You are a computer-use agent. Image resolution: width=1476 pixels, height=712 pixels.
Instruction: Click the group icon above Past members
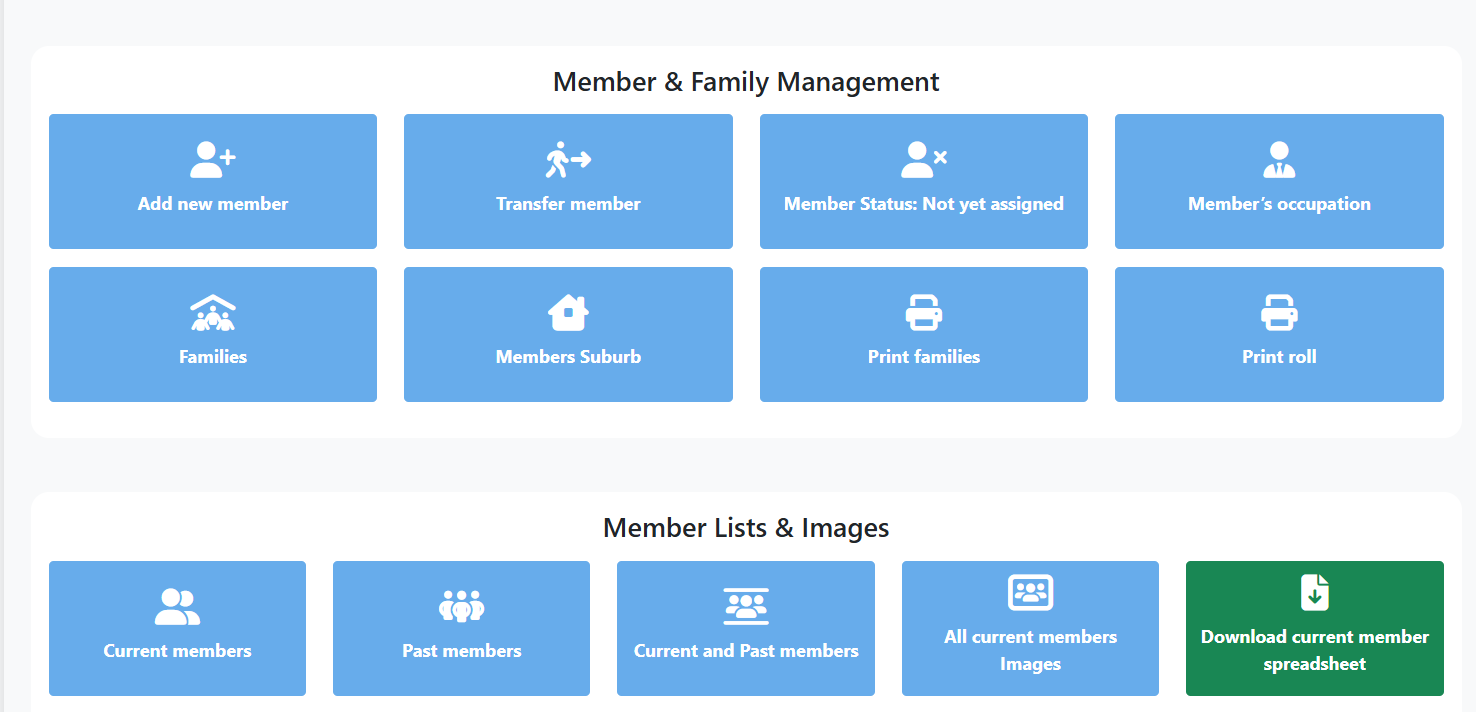coord(461,606)
